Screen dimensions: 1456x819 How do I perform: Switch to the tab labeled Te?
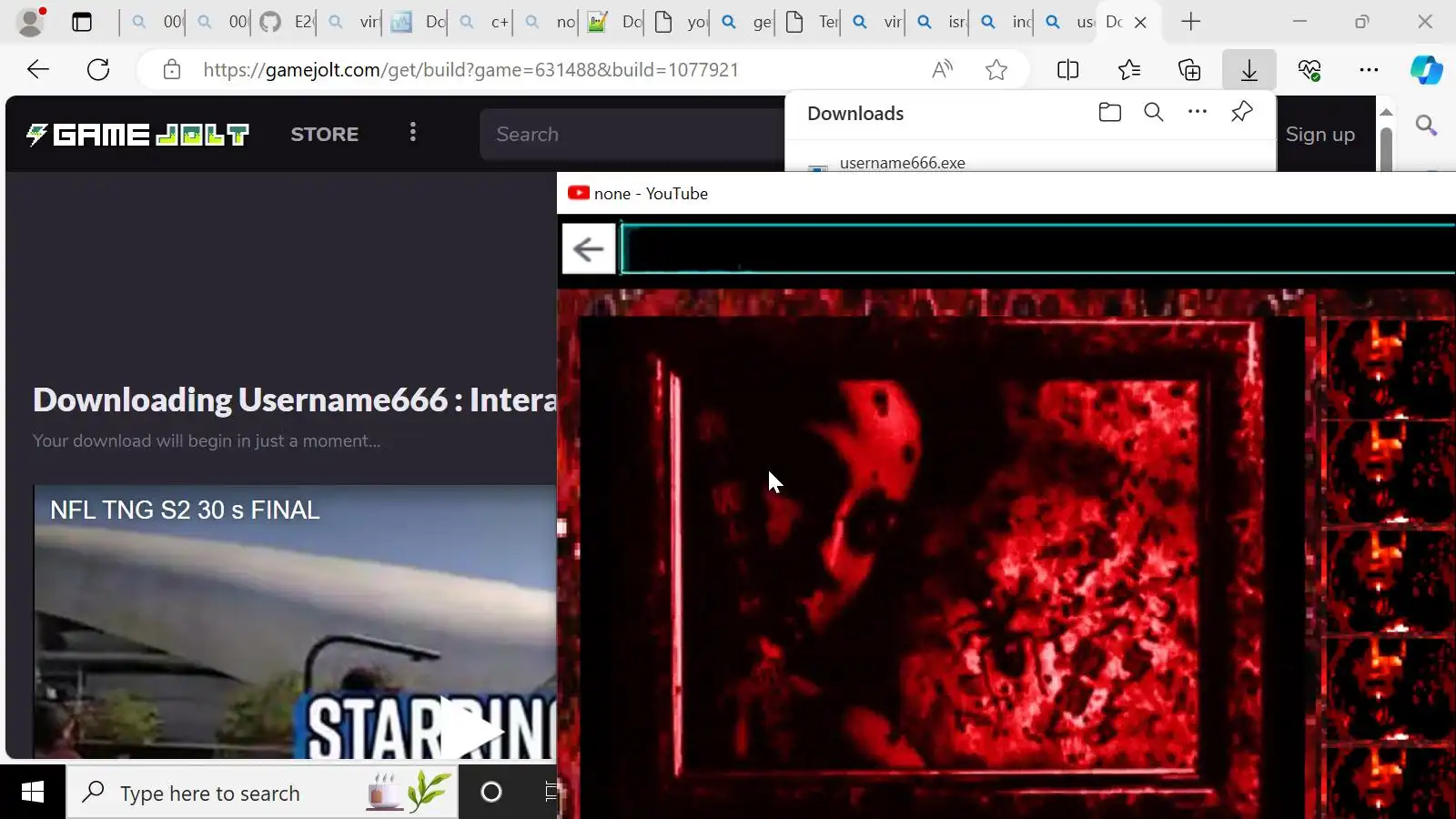[812, 22]
